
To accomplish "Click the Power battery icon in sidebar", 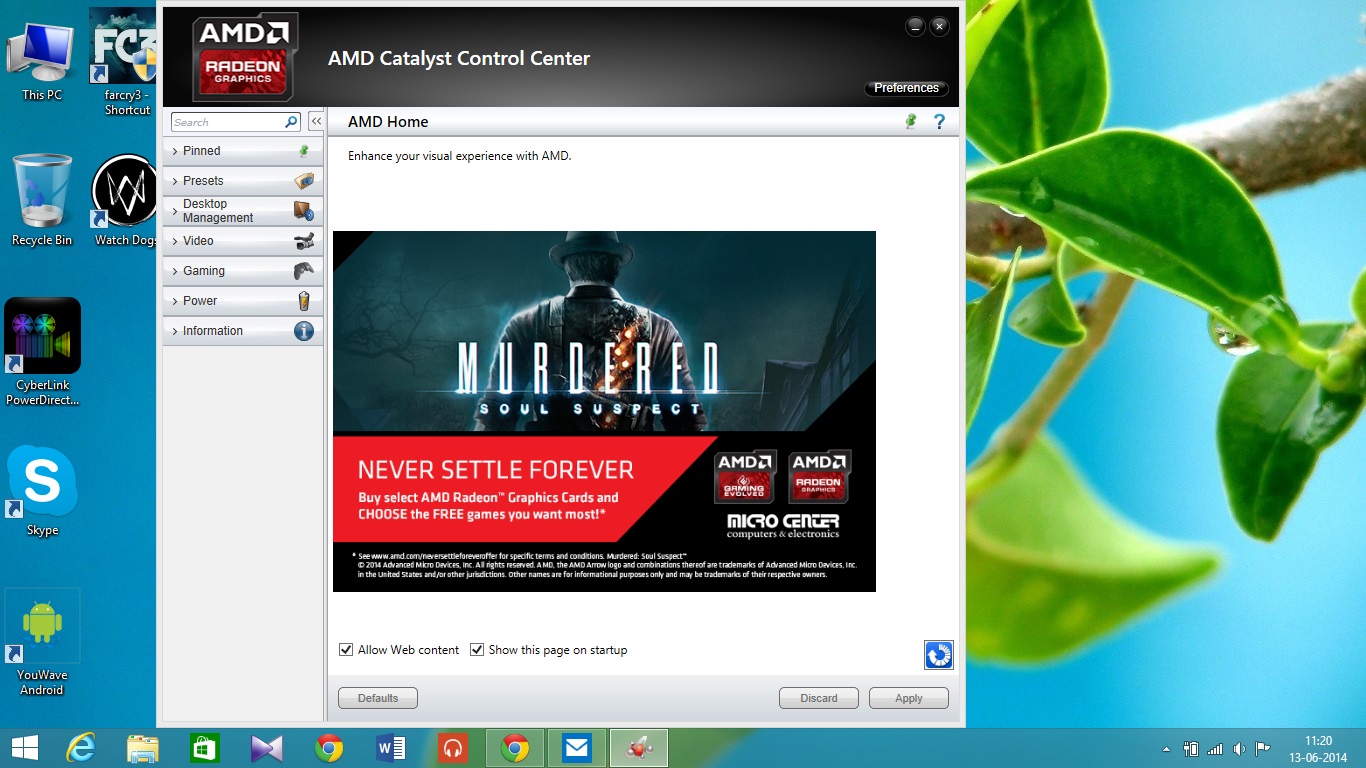I will 304,301.
